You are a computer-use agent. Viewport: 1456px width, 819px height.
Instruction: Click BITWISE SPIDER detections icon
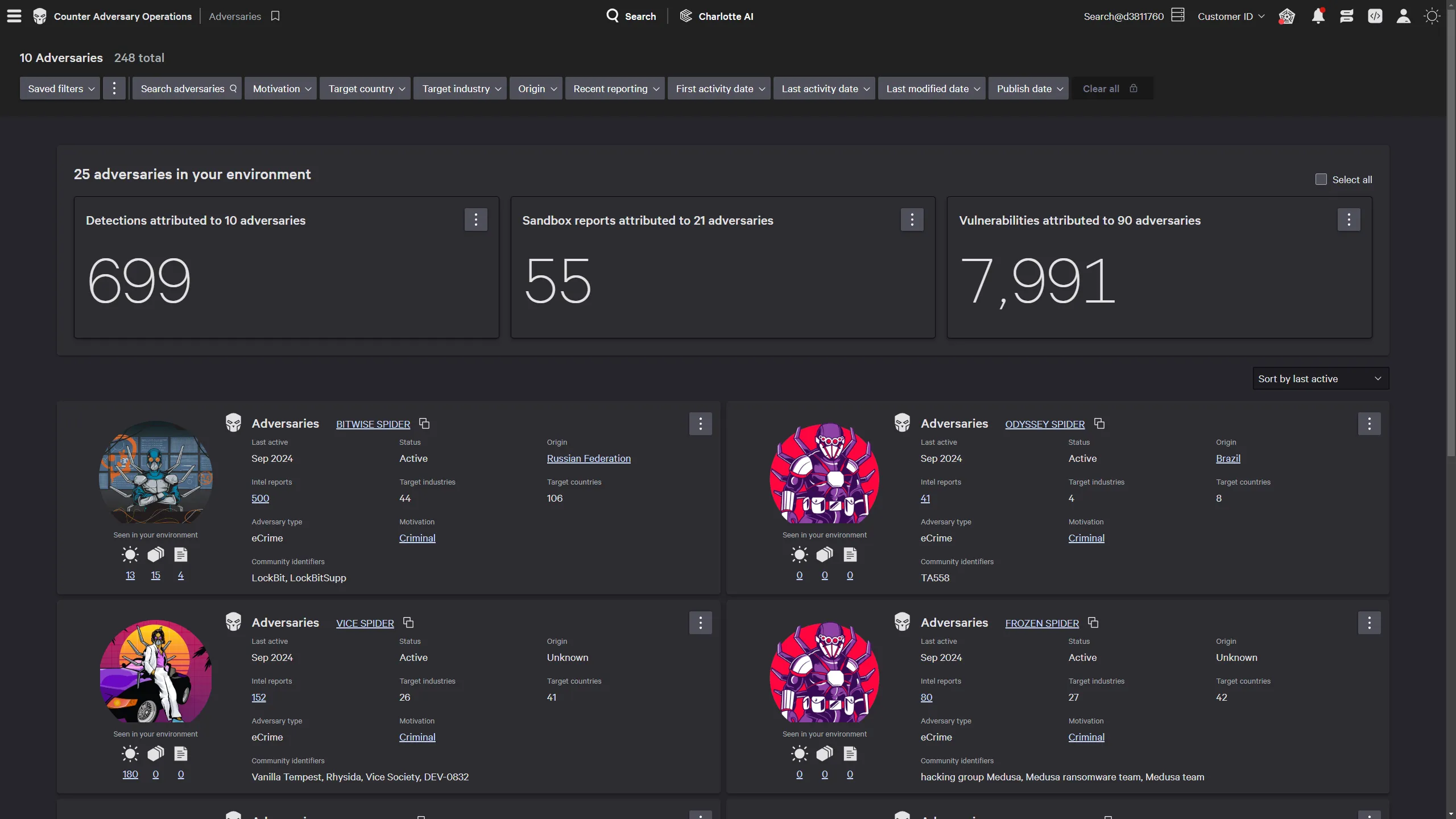(130, 555)
